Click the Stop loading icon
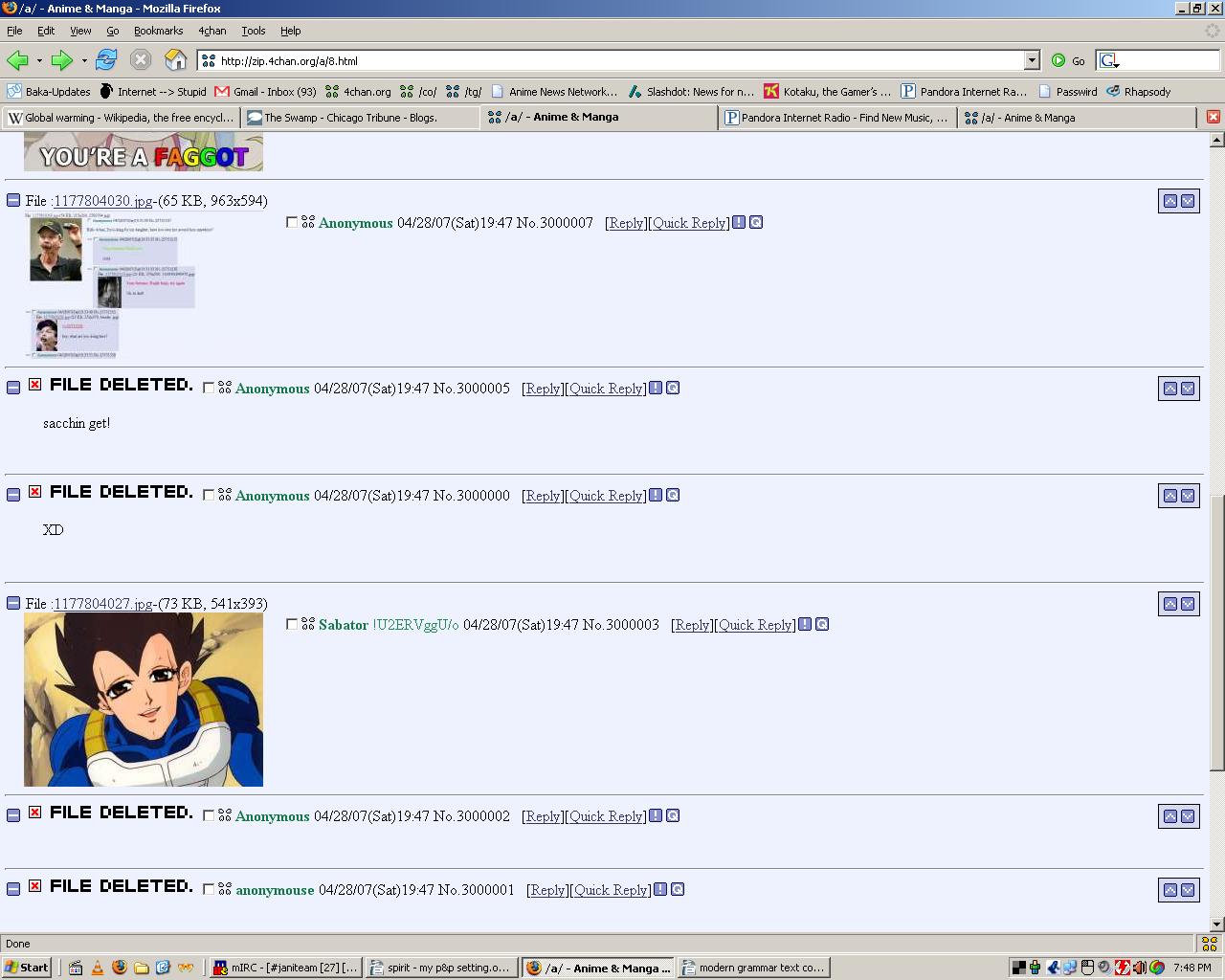Screen dimensions: 1225x980 pyautogui.click(x=141, y=60)
